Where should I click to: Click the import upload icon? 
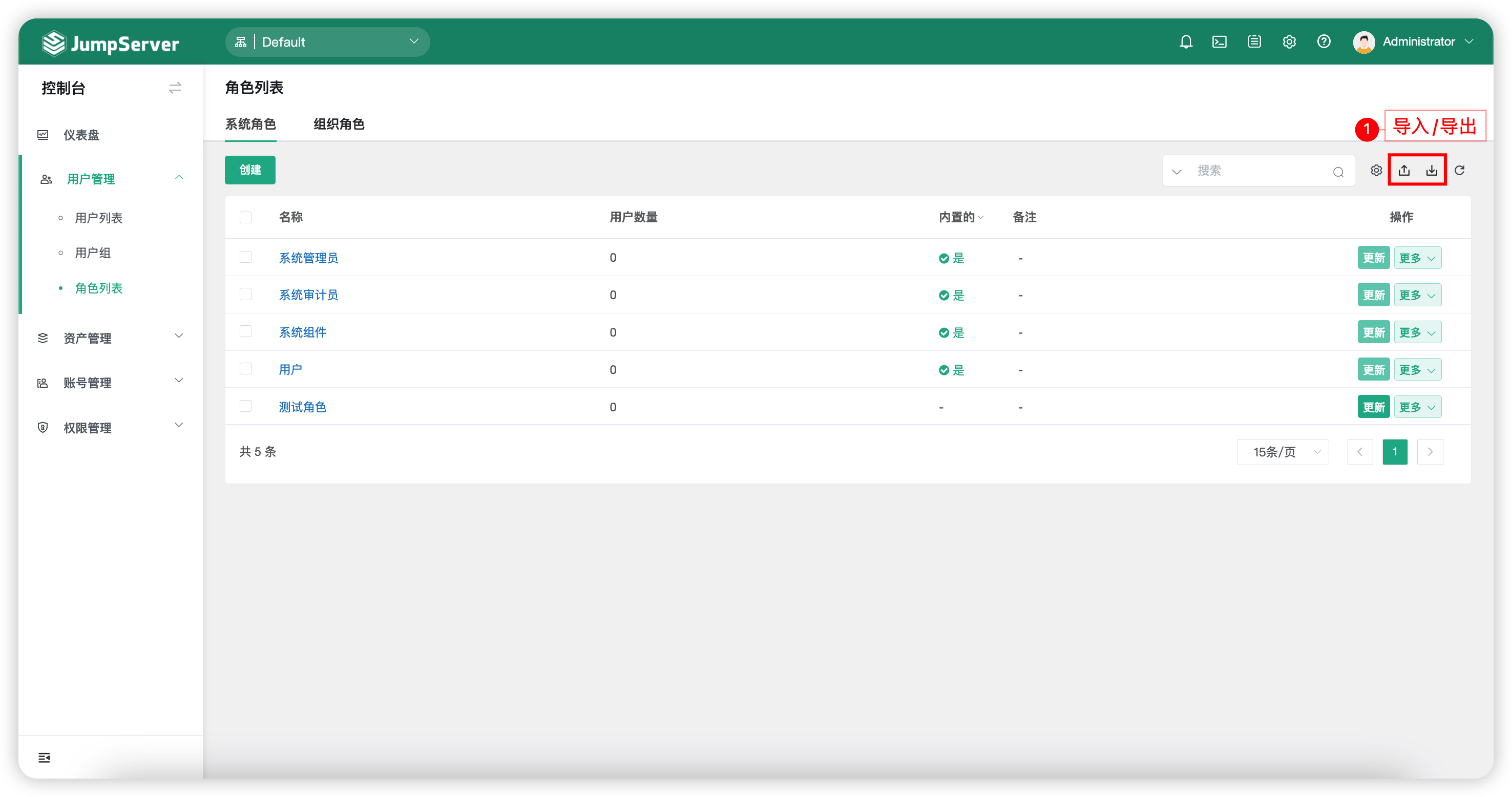coord(1404,170)
